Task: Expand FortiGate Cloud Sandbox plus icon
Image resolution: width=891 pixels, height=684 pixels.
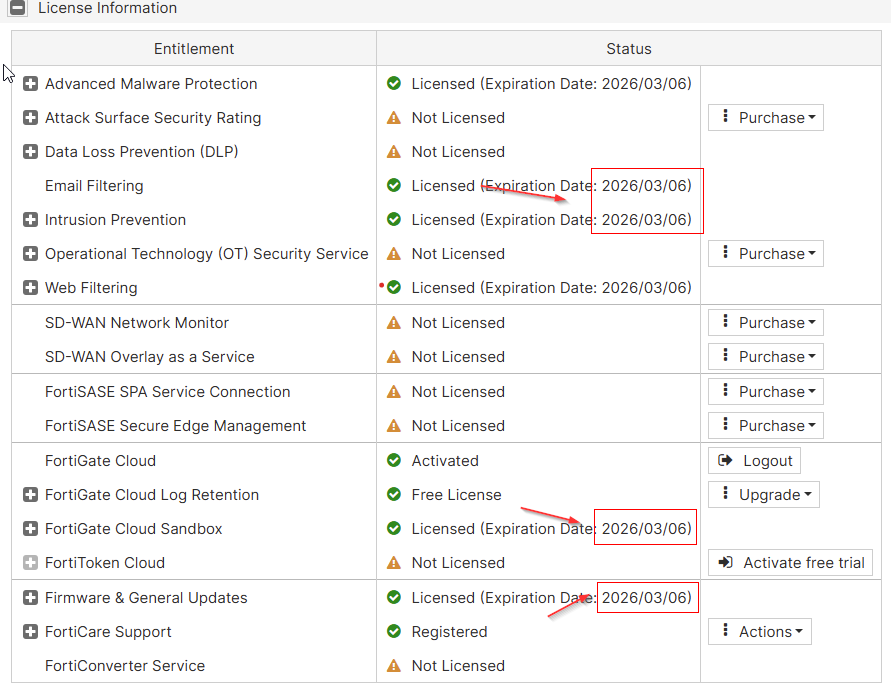Action: tap(30, 529)
